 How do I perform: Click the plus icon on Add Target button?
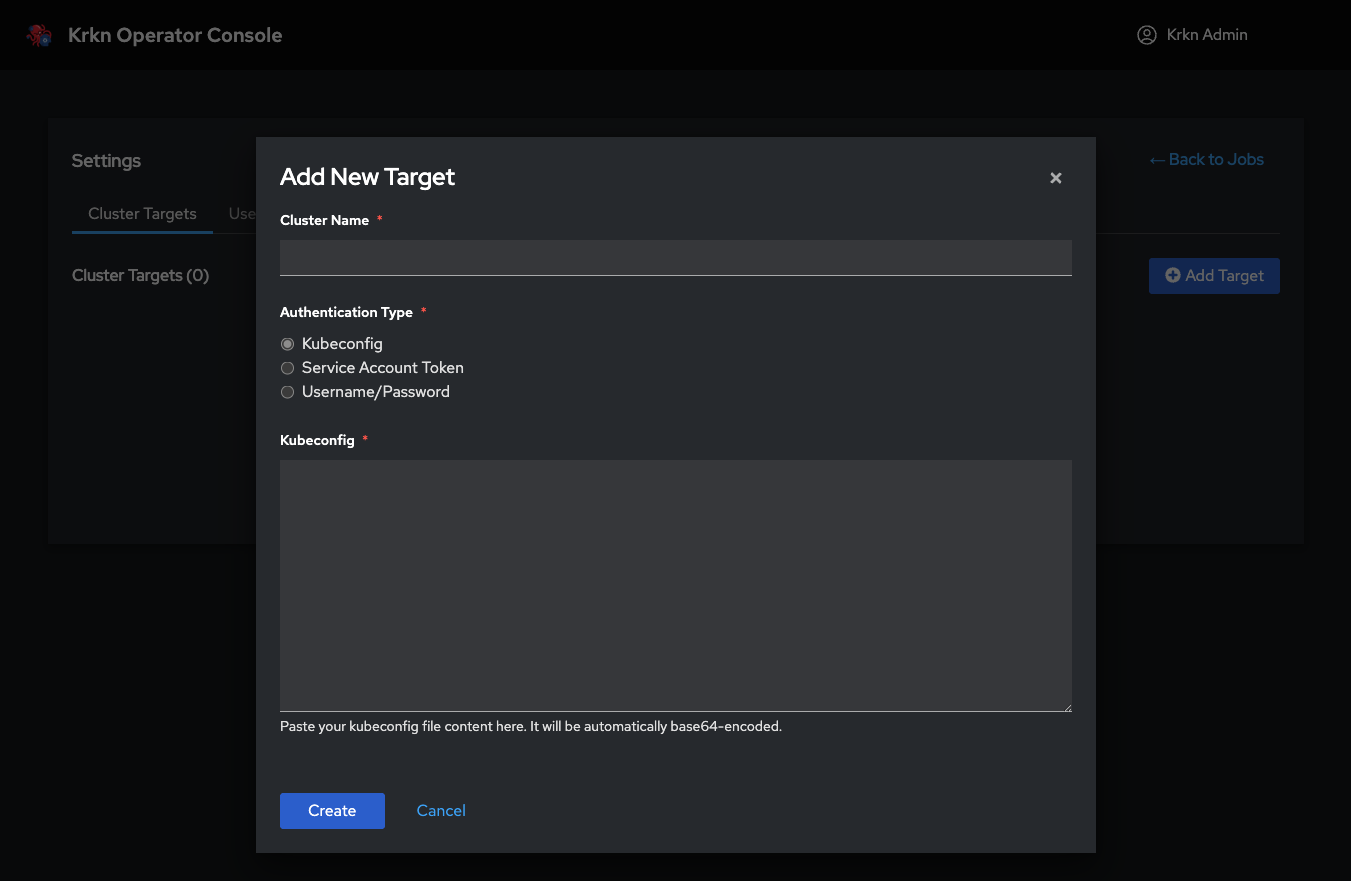pyautogui.click(x=1172, y=276)
